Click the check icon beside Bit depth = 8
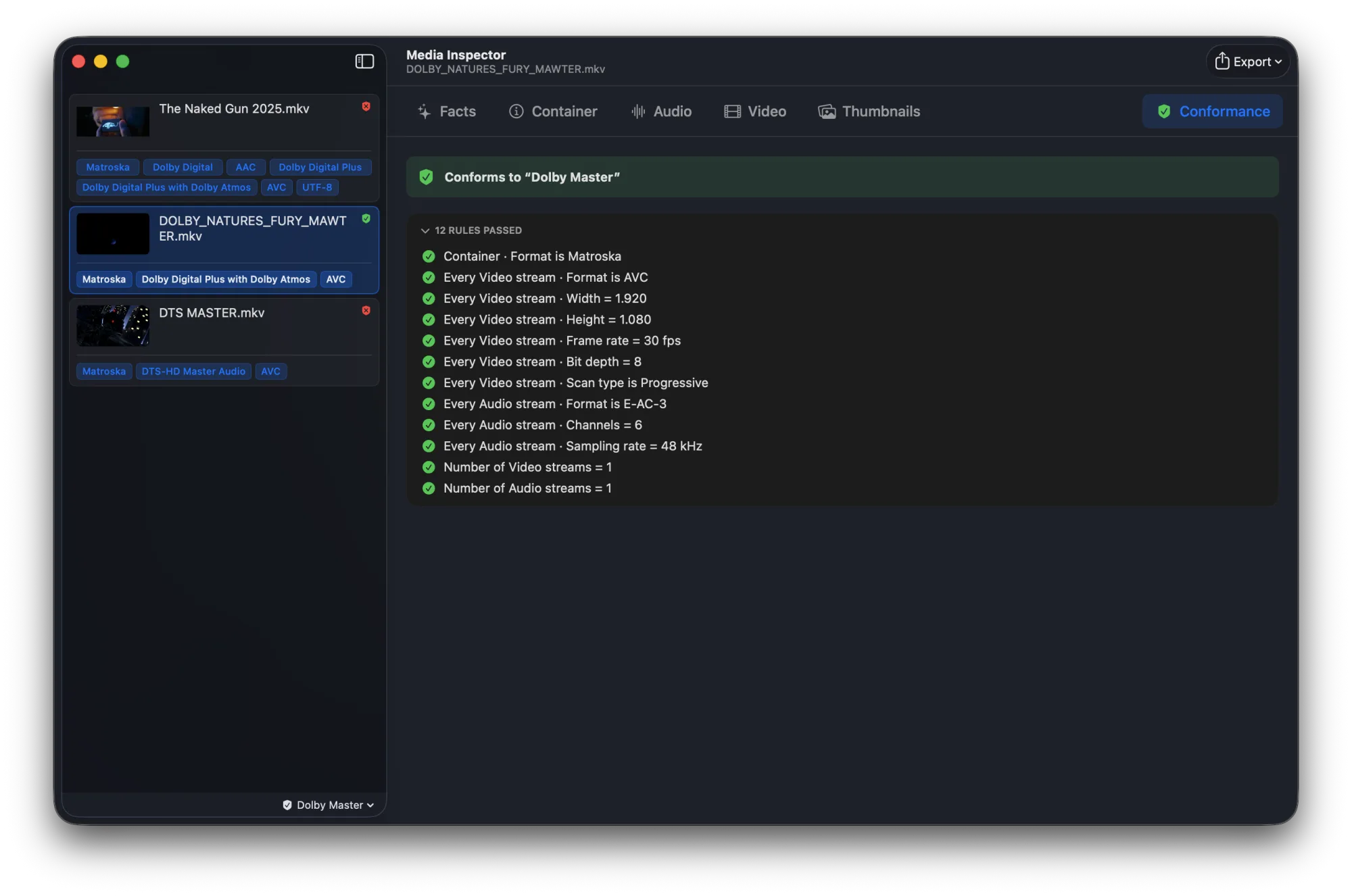1352x896 pixels. pyautogui.click(x=429, y=362)
